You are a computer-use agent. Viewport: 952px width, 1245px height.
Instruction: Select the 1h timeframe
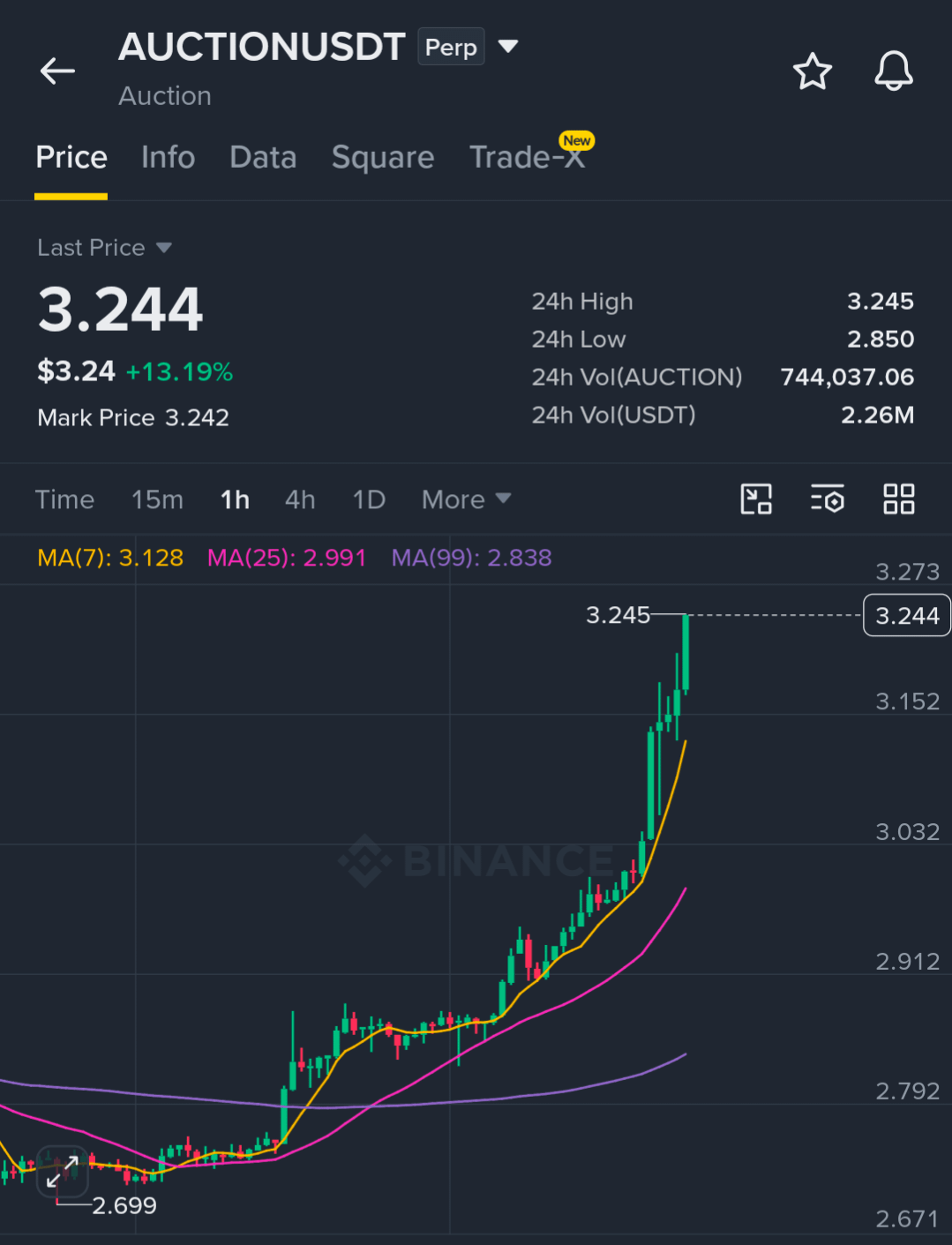point(235,499)
